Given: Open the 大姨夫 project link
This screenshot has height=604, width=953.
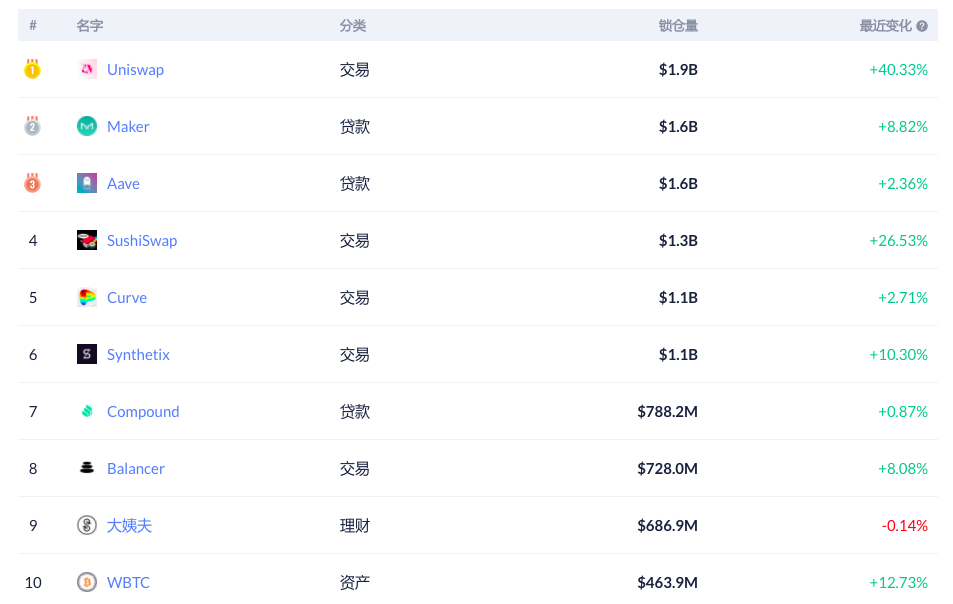Looking at the screenshot, I should tap(129, 525).
